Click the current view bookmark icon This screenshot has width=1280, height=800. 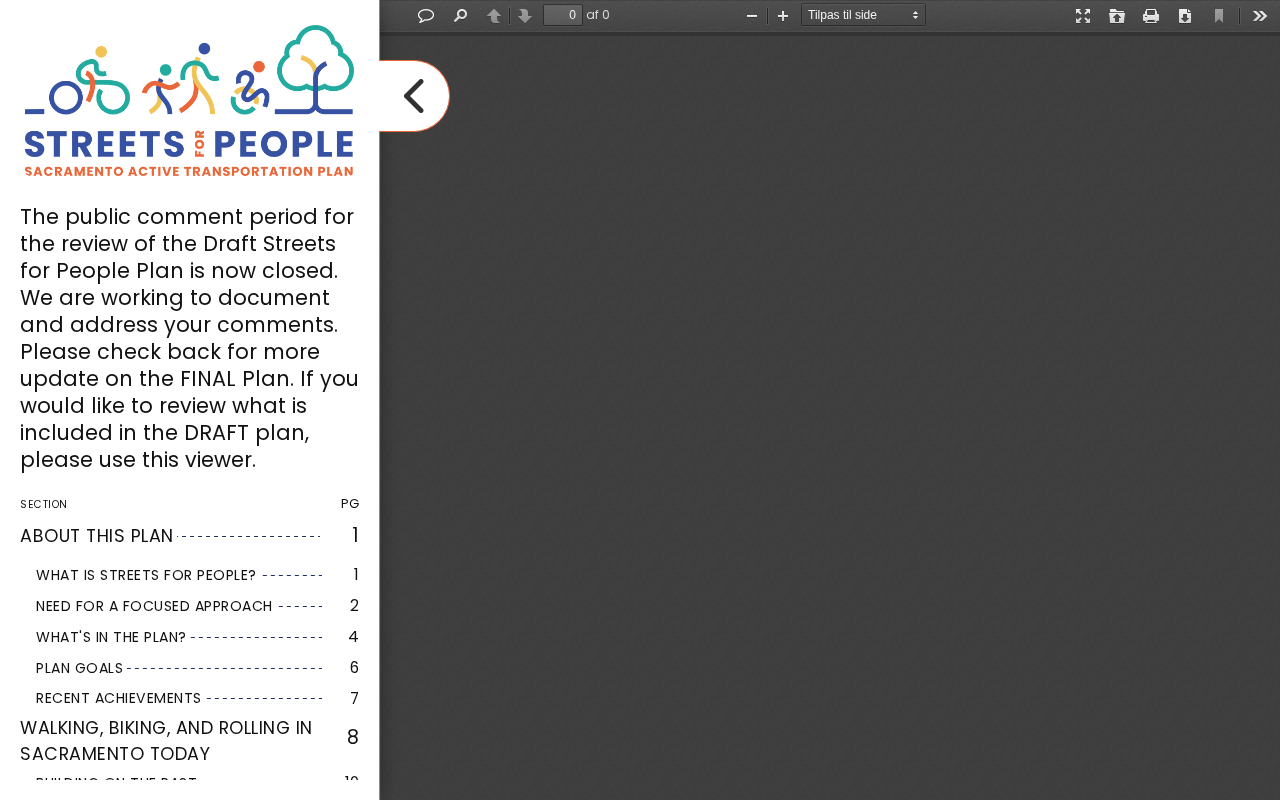(1219, 15)
